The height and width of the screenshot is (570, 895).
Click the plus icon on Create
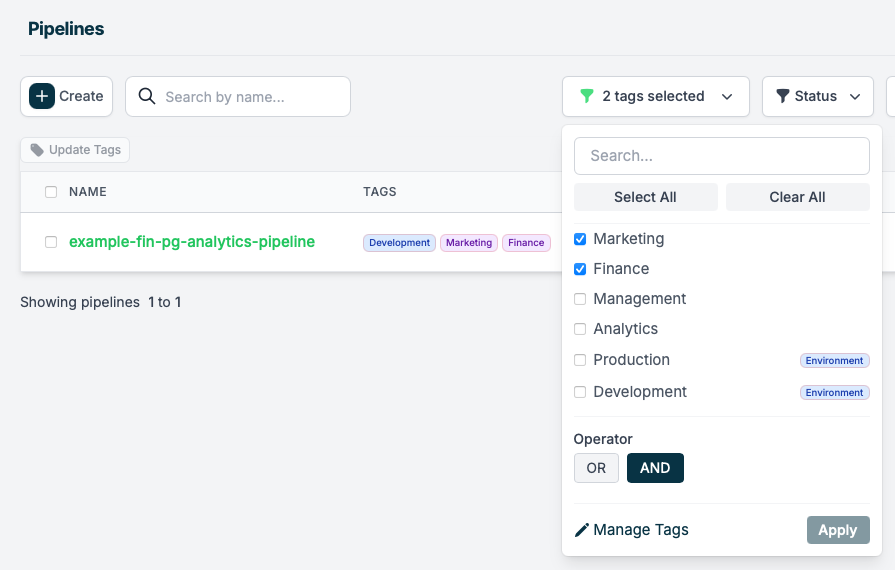click(42, 96)
